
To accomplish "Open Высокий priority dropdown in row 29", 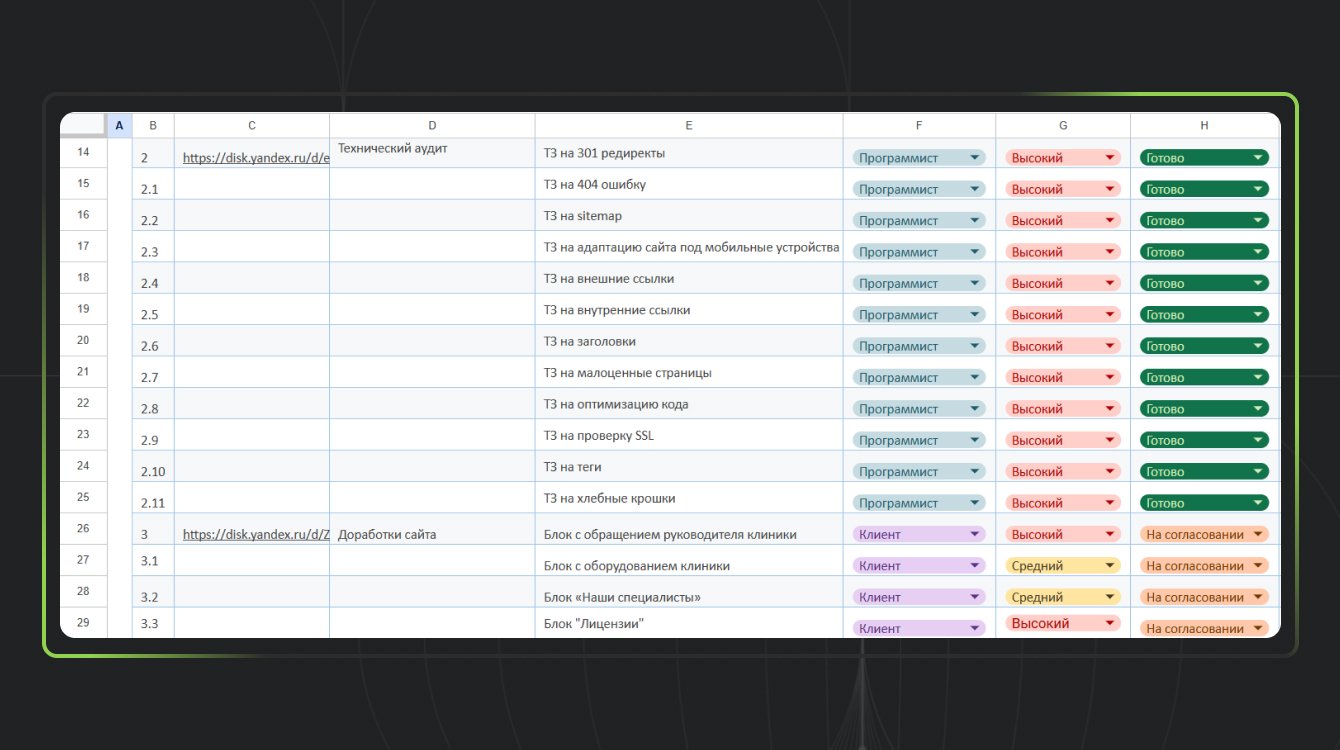I will click(1109, 623).
